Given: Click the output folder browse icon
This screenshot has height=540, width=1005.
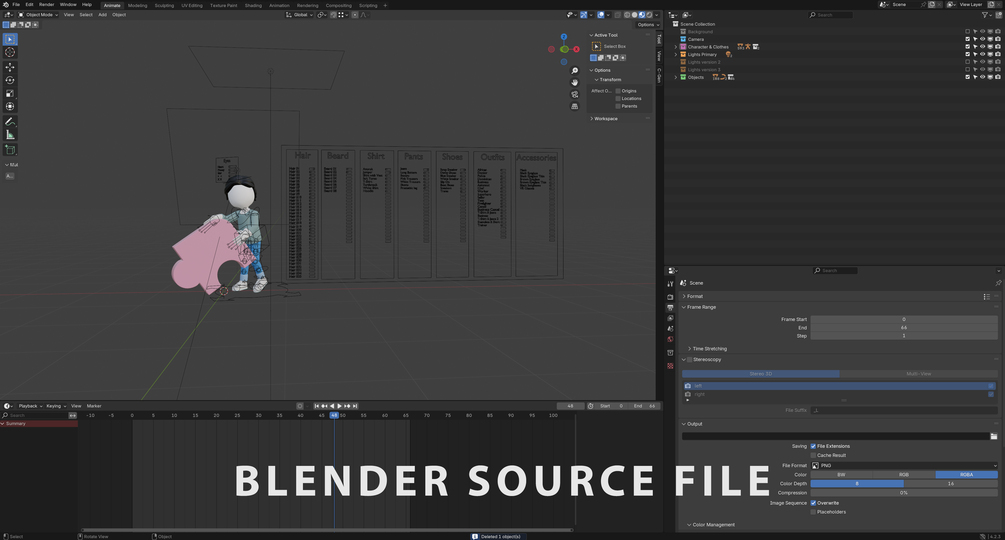Looking at the screenshot, I should point(993,436).
